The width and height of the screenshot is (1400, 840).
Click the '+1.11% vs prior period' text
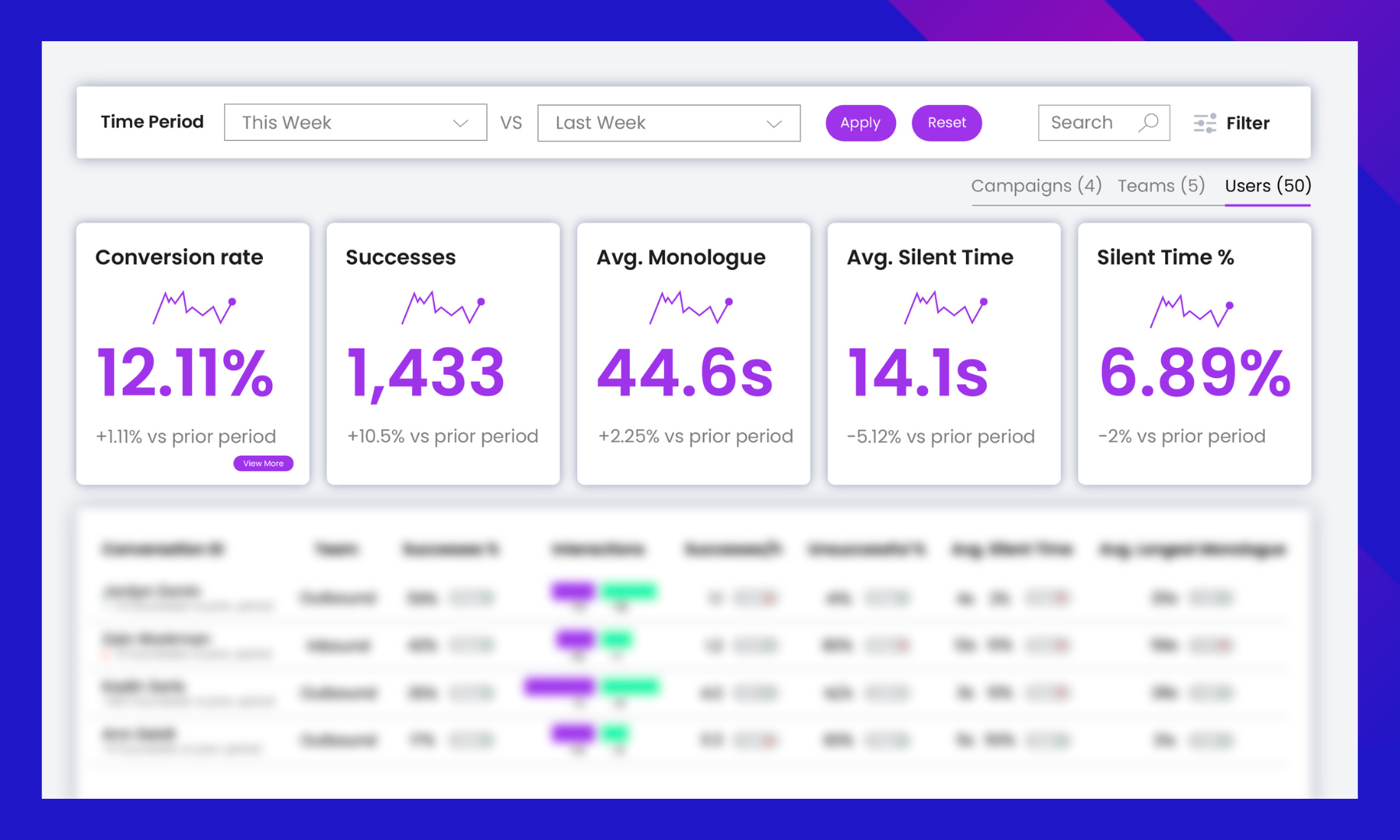[x=186, y=436]
